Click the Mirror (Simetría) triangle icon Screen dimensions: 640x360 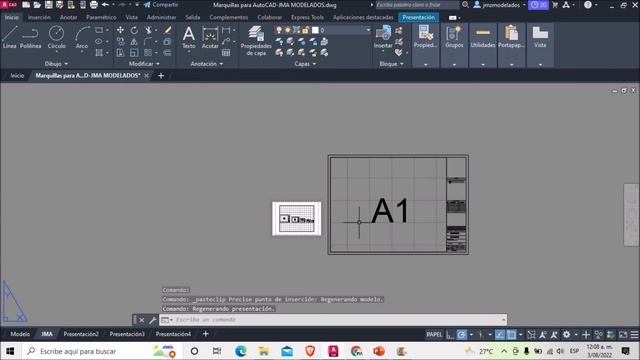point(134,41)
